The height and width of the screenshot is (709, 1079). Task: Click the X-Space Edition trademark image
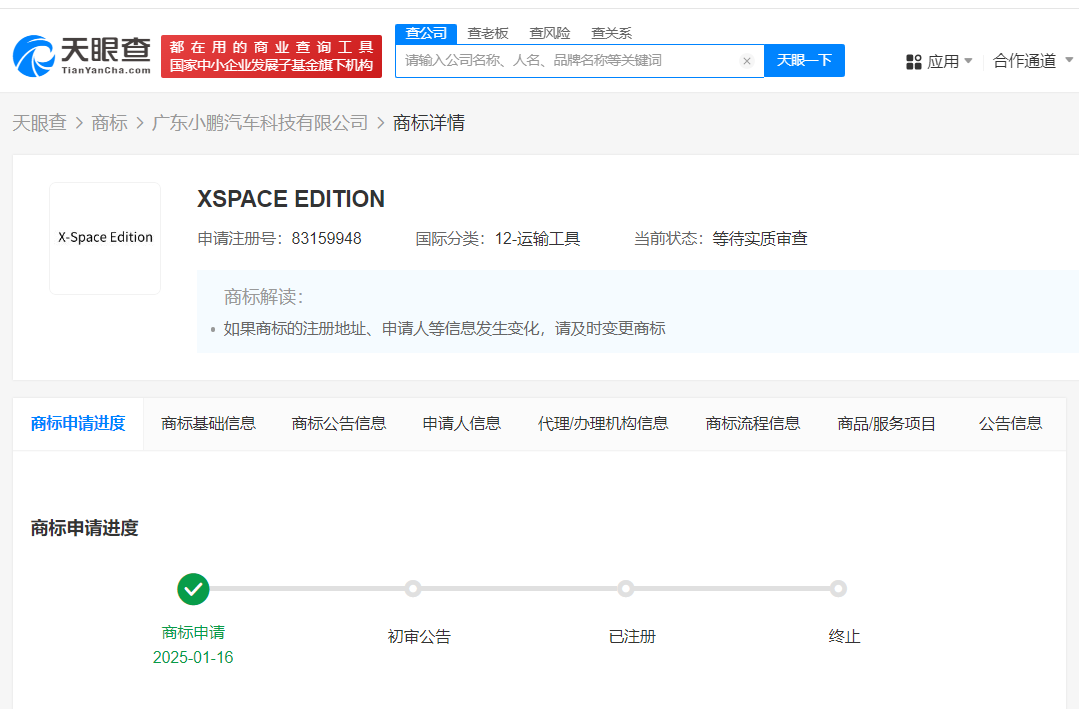[105, 238]
